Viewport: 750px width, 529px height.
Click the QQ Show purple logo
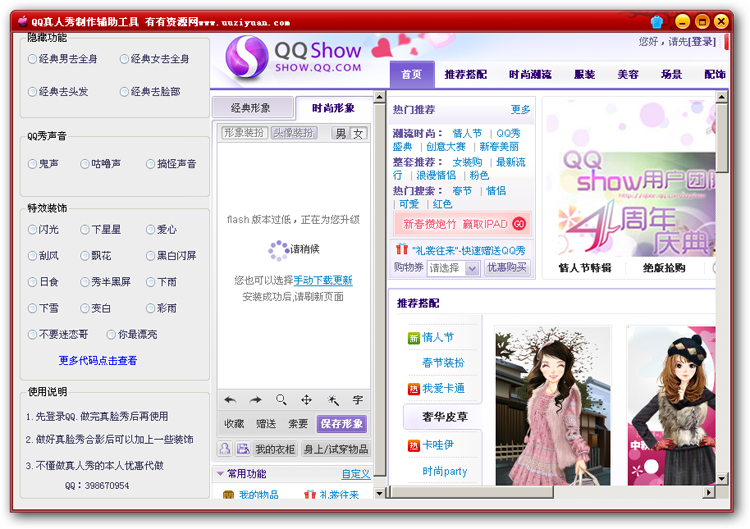[246, 57]
